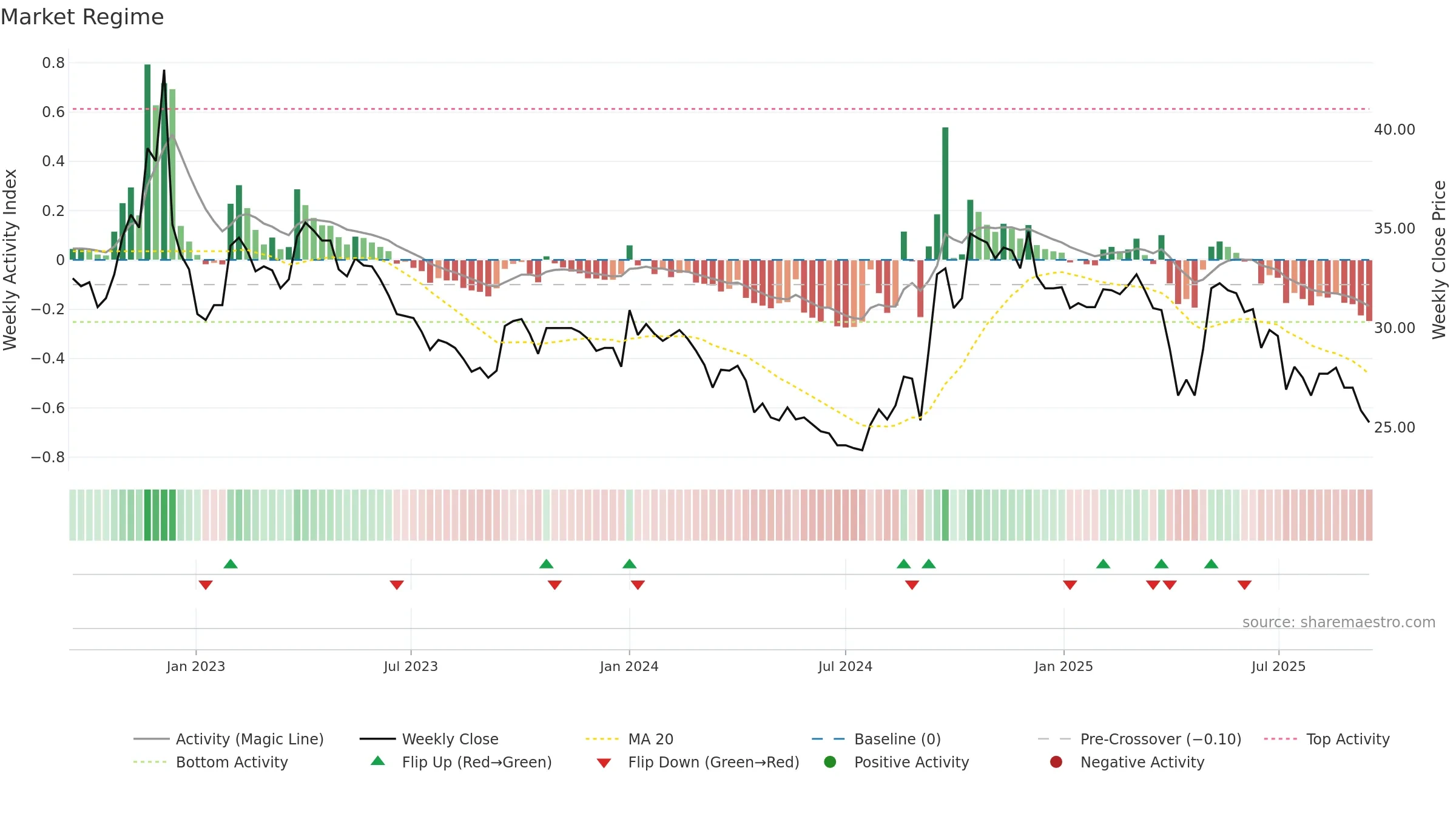Image resolution: width=1456 pixels, height=819 pixels.
Task: Click the Weekly Activity Index axis title
Action: (10, 260)
